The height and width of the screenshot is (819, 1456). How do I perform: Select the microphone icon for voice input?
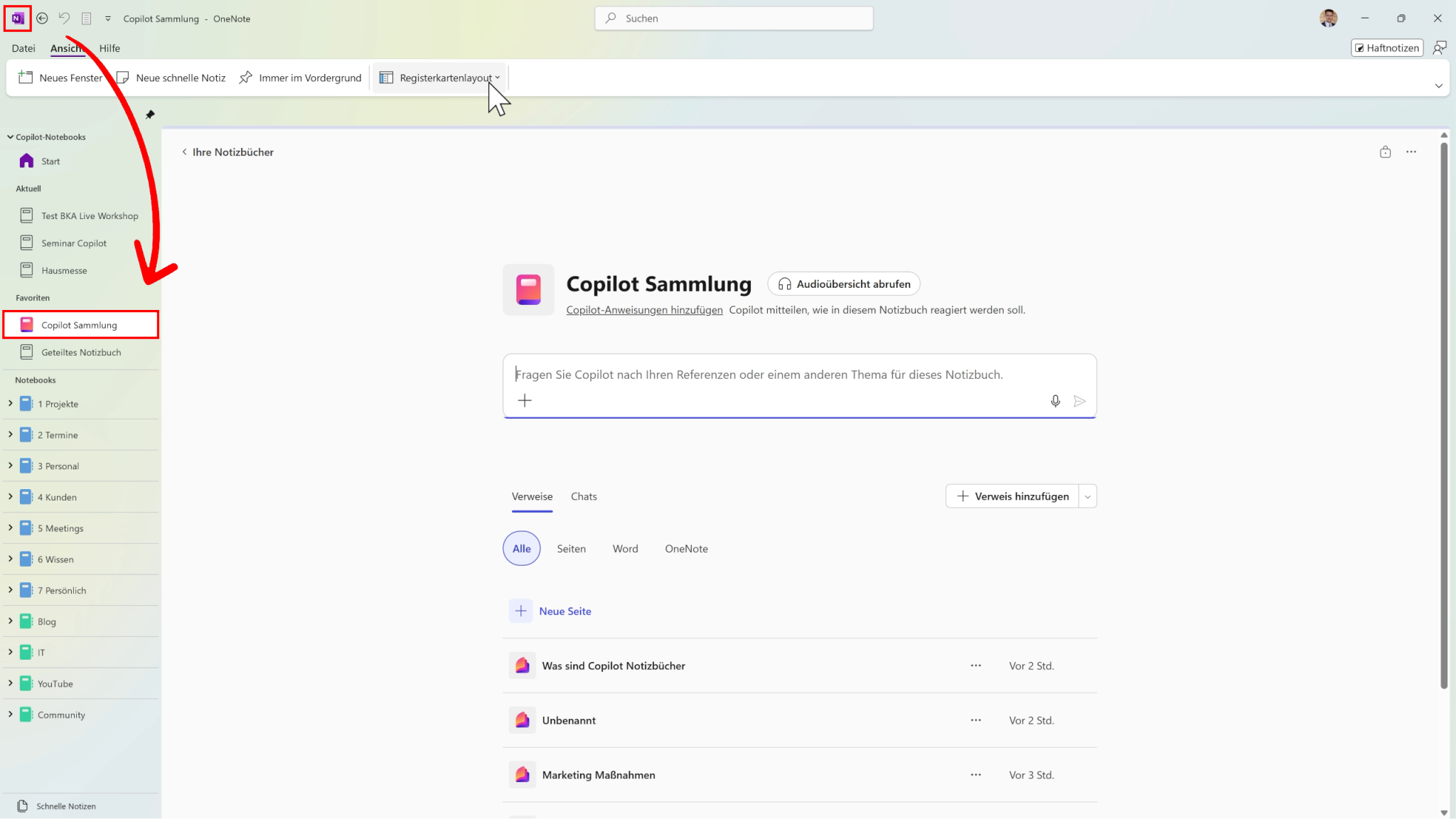[x=1055, y=401]
